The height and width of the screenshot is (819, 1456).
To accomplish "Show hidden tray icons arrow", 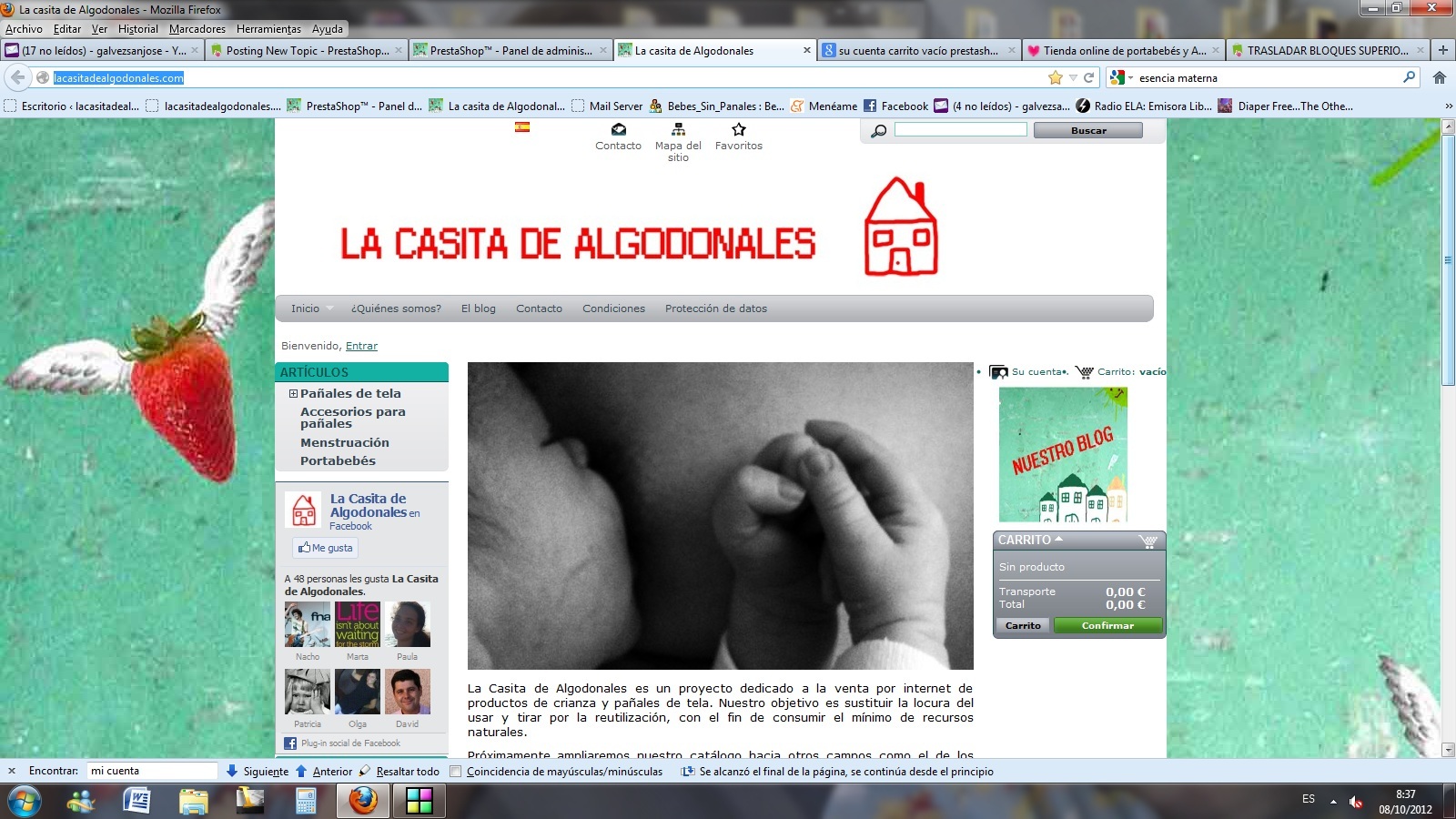I will (1333, 802).
